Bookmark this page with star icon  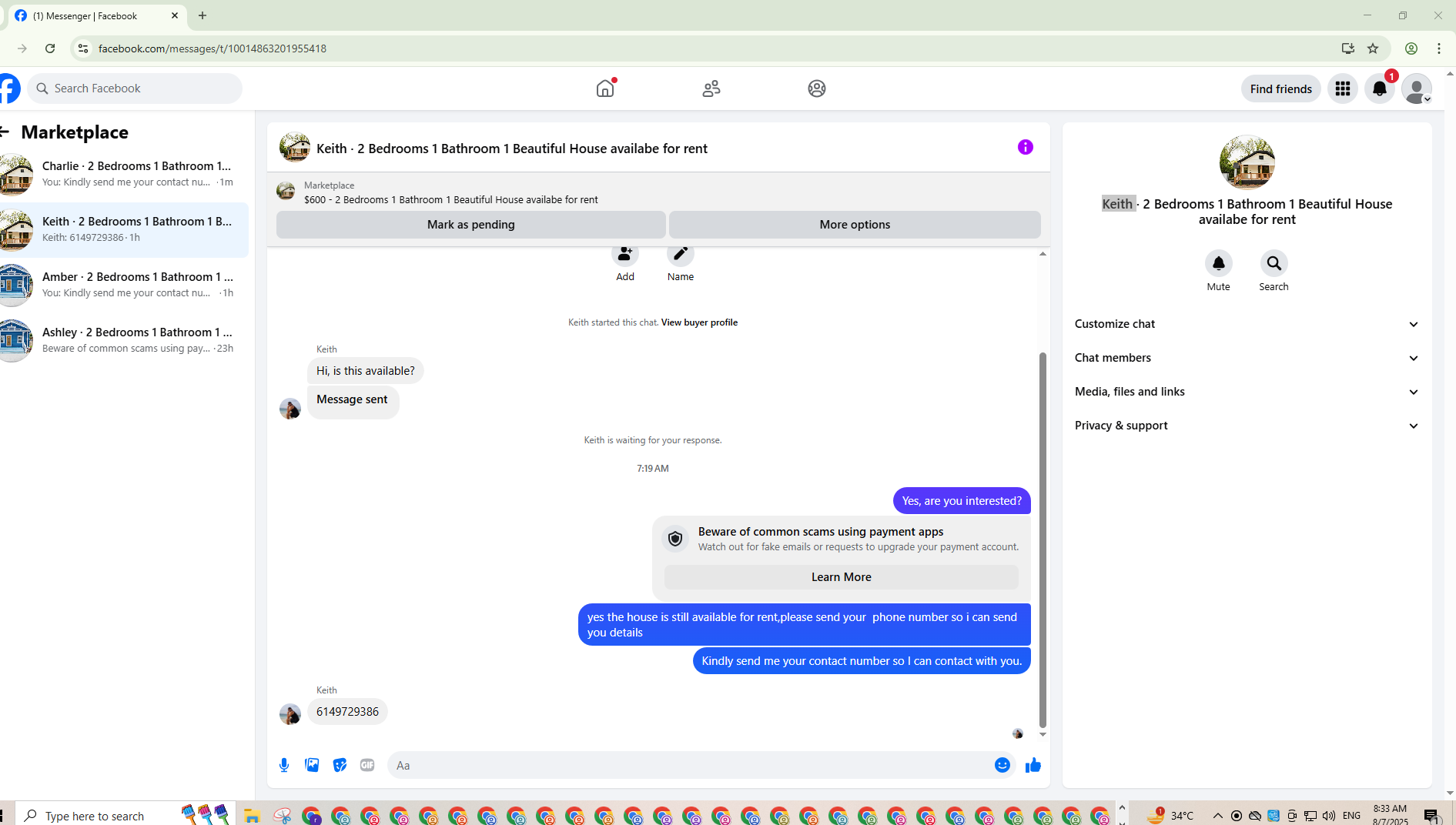[1373, 48]
